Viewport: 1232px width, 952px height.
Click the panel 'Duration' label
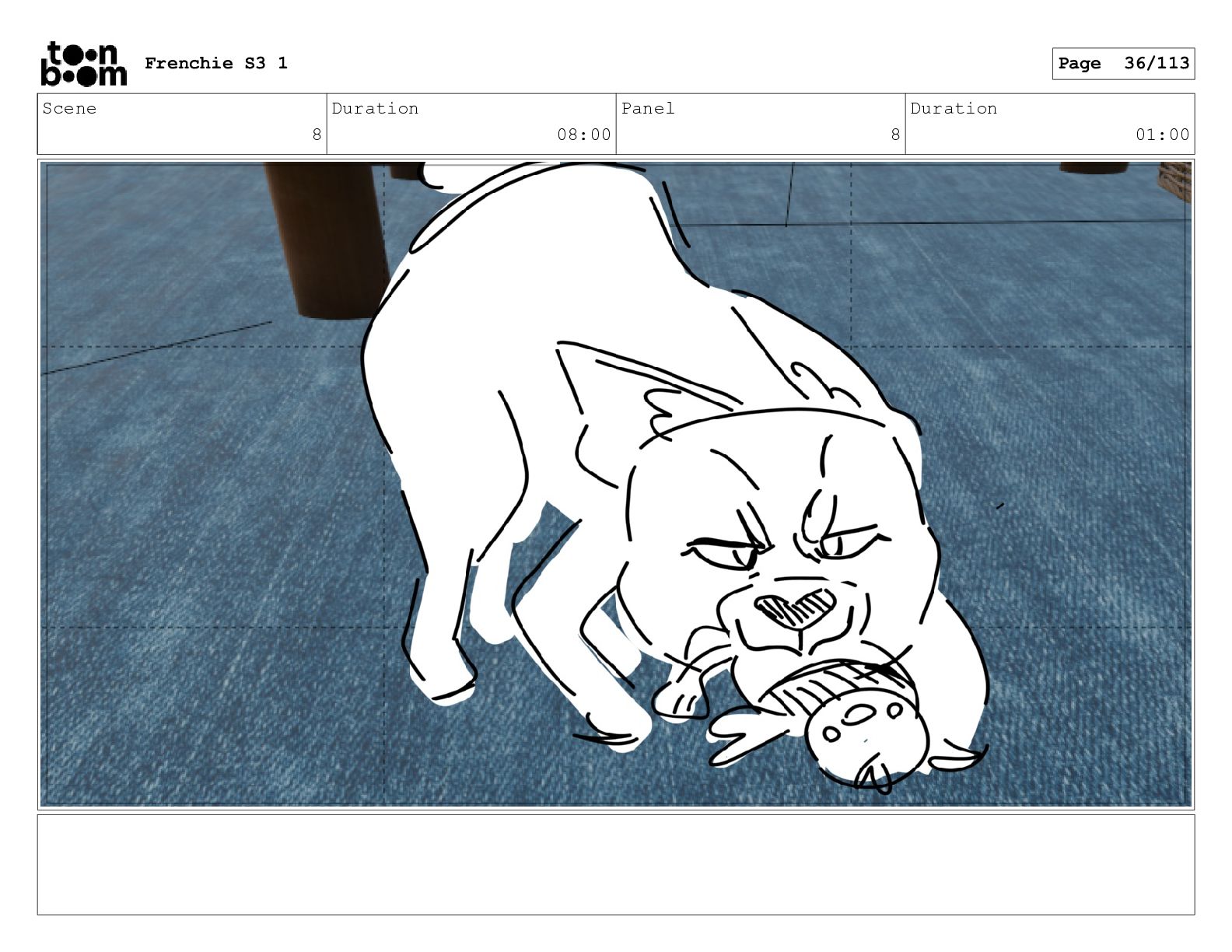[x=954, y=109]
